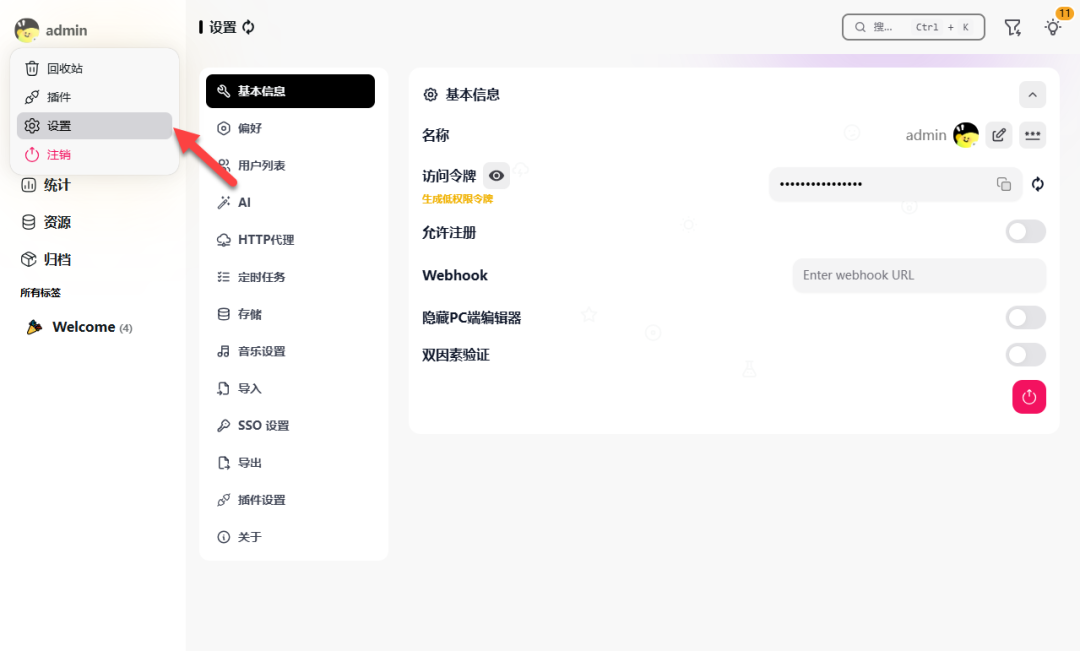Screen dimensions: 1080x651
Task: Open 插件 plugins from the user menu
Action: (94, 97)
